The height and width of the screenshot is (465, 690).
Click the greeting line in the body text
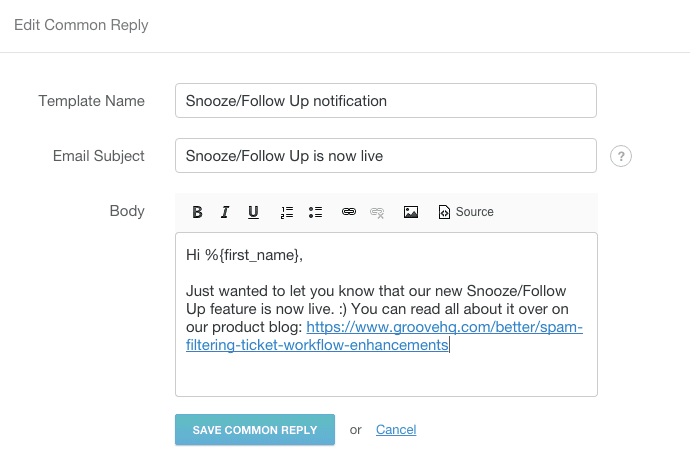point(244,255)
